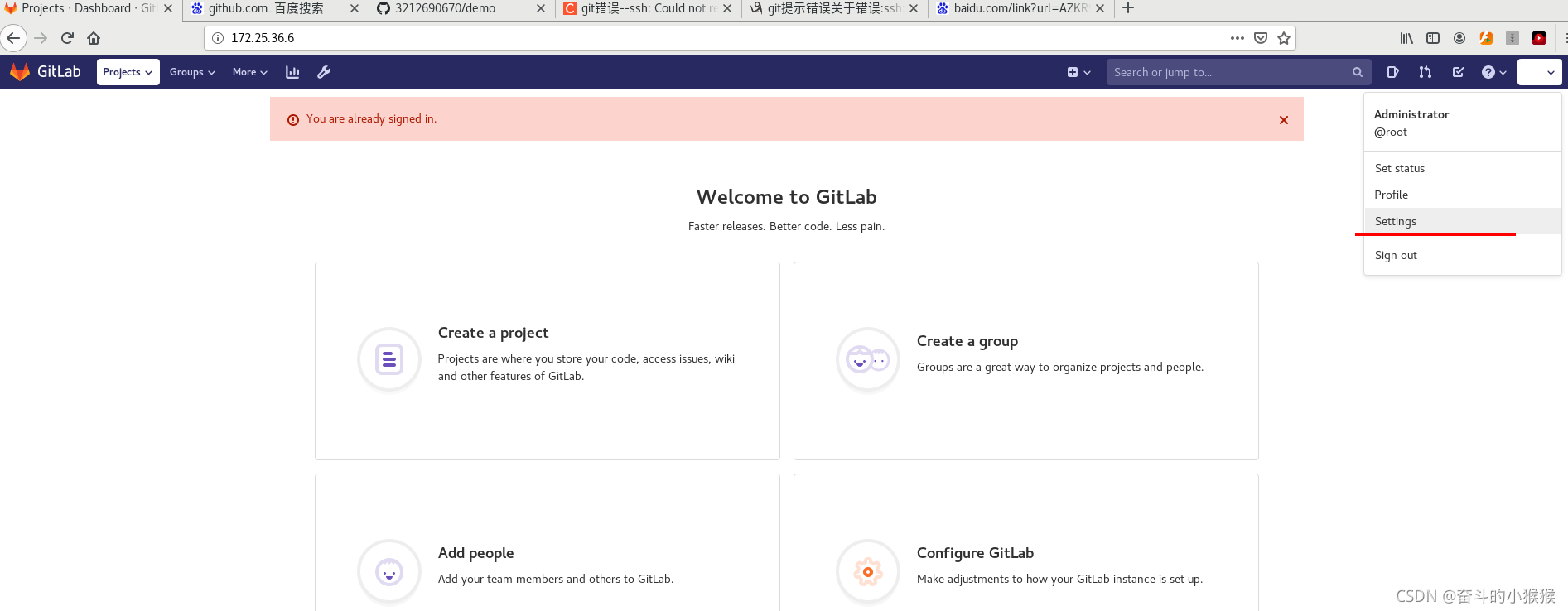Image resolution: width=1568 pixels, height=611 pixels.
Task: Click the Create a group illustration icon
Action: pos(868,359)
